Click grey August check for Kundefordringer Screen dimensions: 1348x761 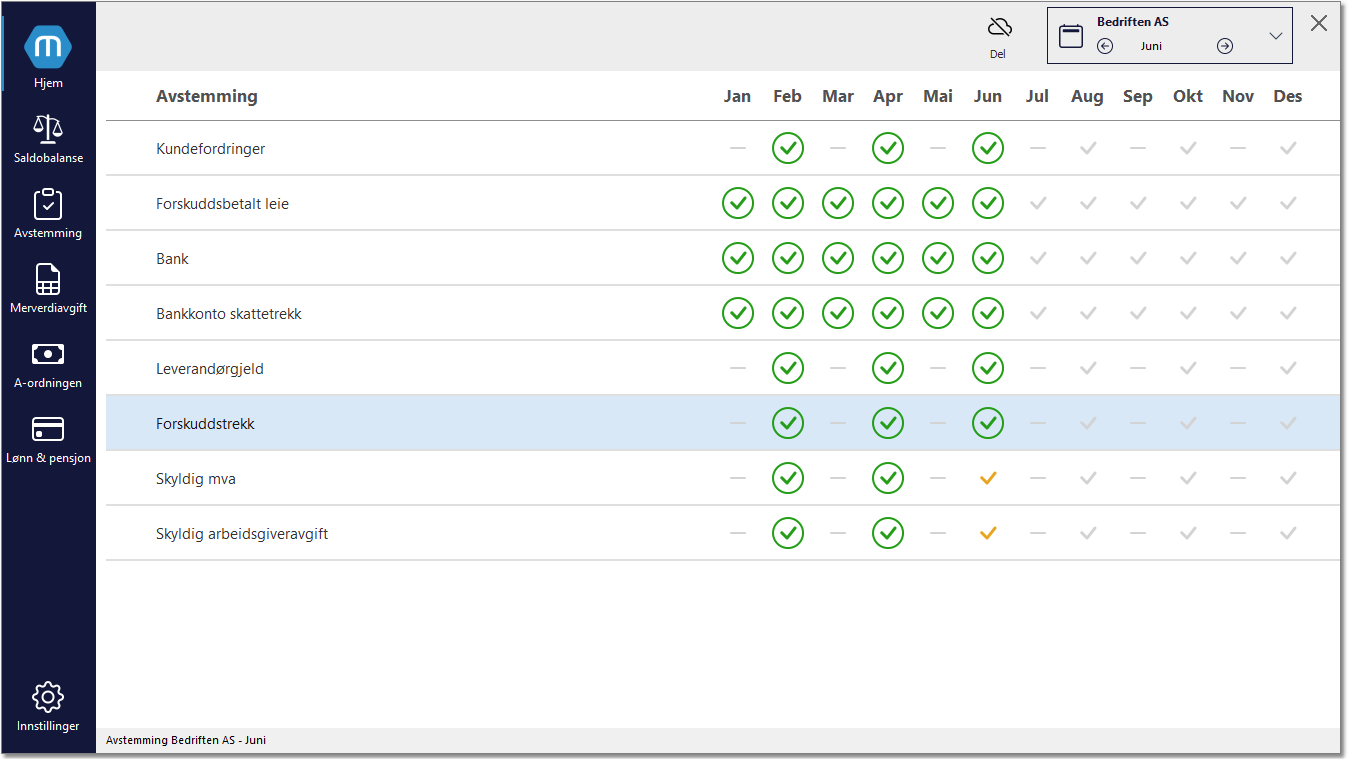1088,148
